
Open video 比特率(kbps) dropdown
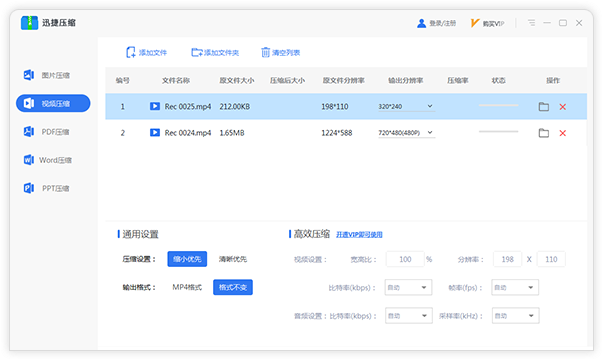[x=408, y=287]
